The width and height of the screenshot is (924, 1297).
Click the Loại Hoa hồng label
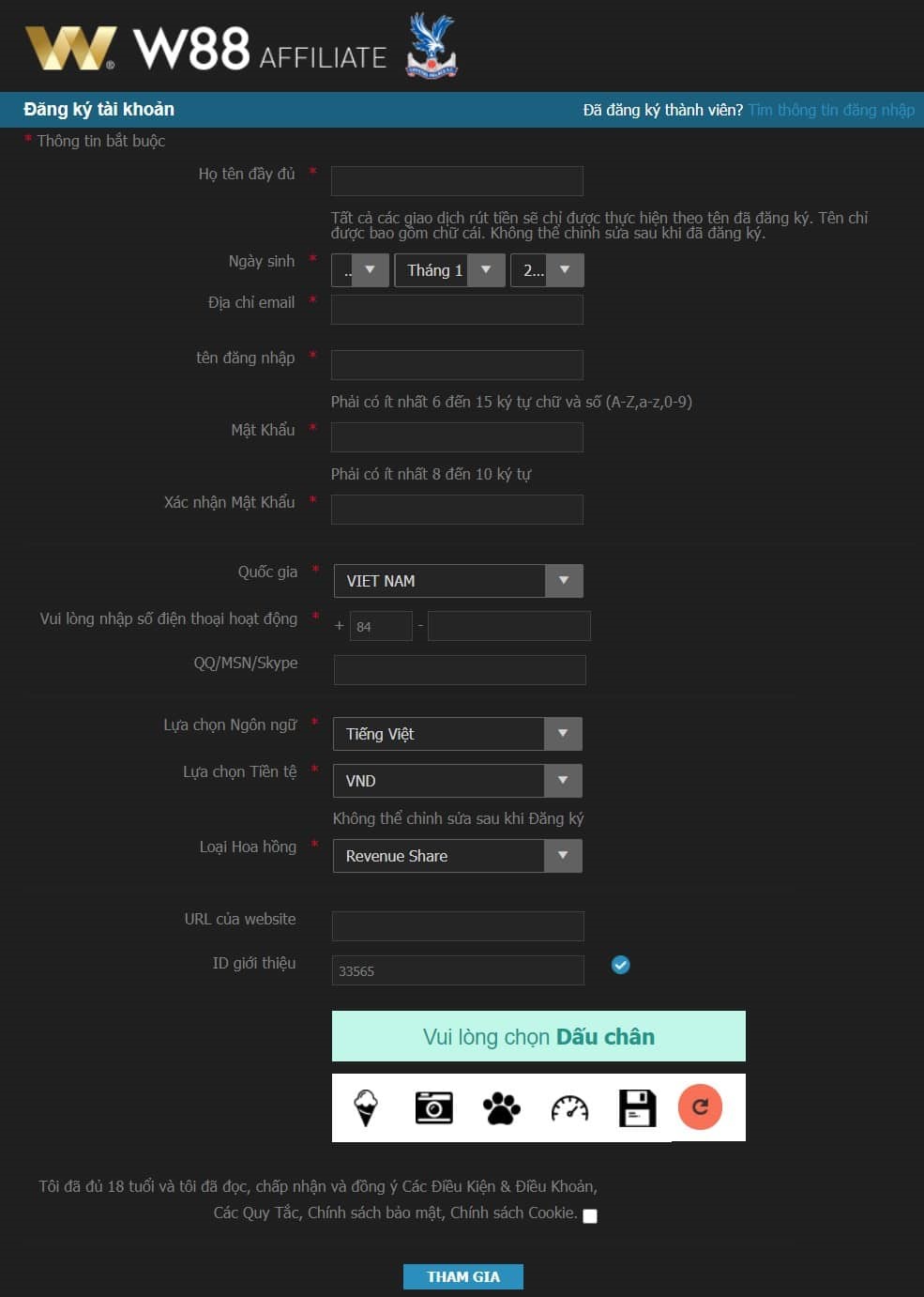(x=248, y=847)
